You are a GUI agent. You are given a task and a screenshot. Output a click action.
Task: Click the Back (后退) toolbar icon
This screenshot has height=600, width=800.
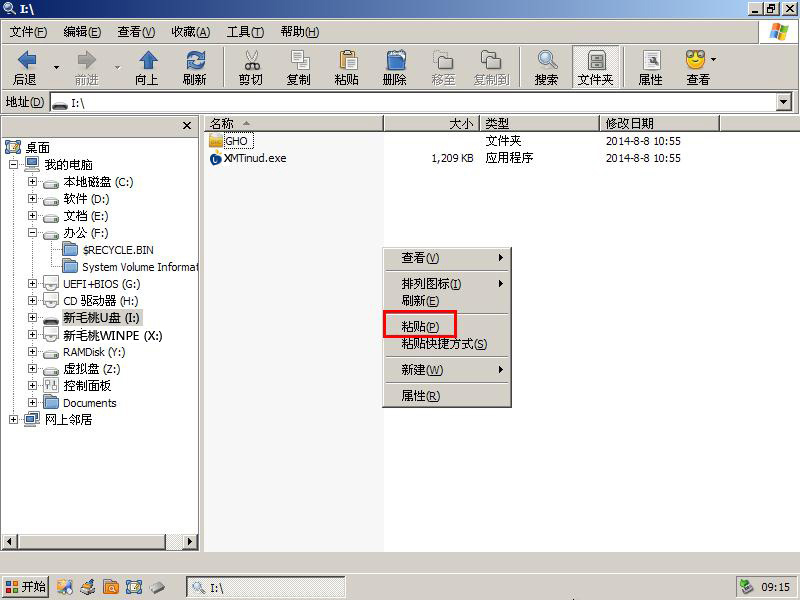tap(27, 60)
